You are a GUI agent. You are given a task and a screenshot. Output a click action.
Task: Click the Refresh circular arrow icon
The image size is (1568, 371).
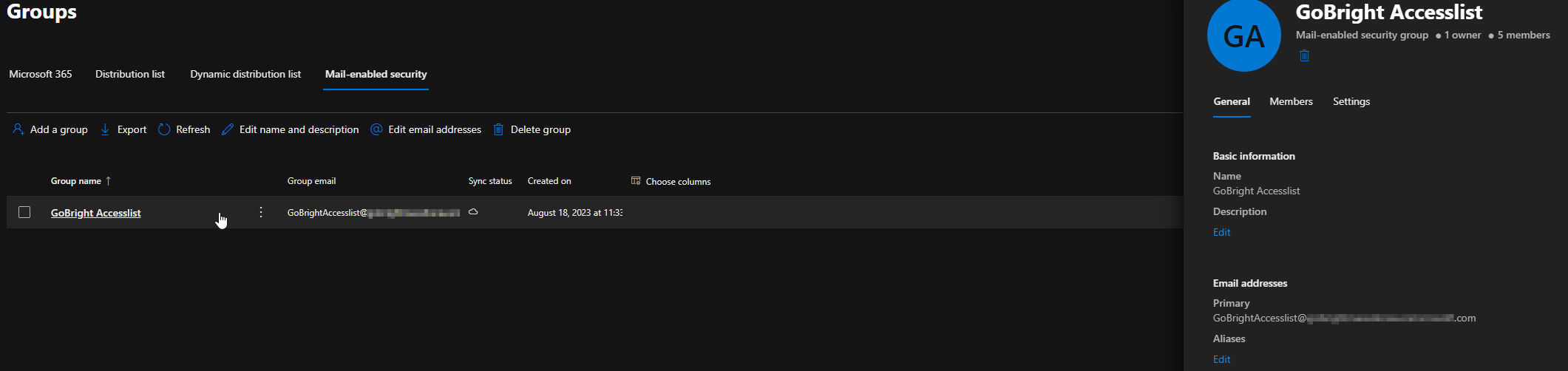(164, 129)
